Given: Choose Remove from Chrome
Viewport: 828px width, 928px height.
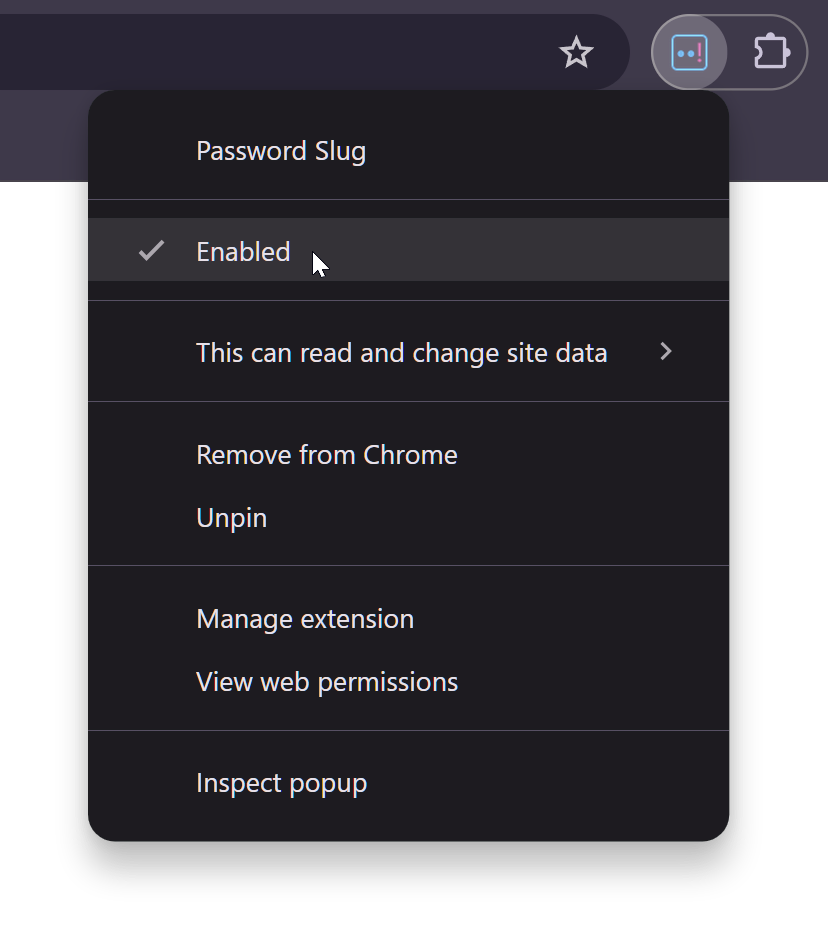Looking at the screenshot, I should (x=327, y=455).
